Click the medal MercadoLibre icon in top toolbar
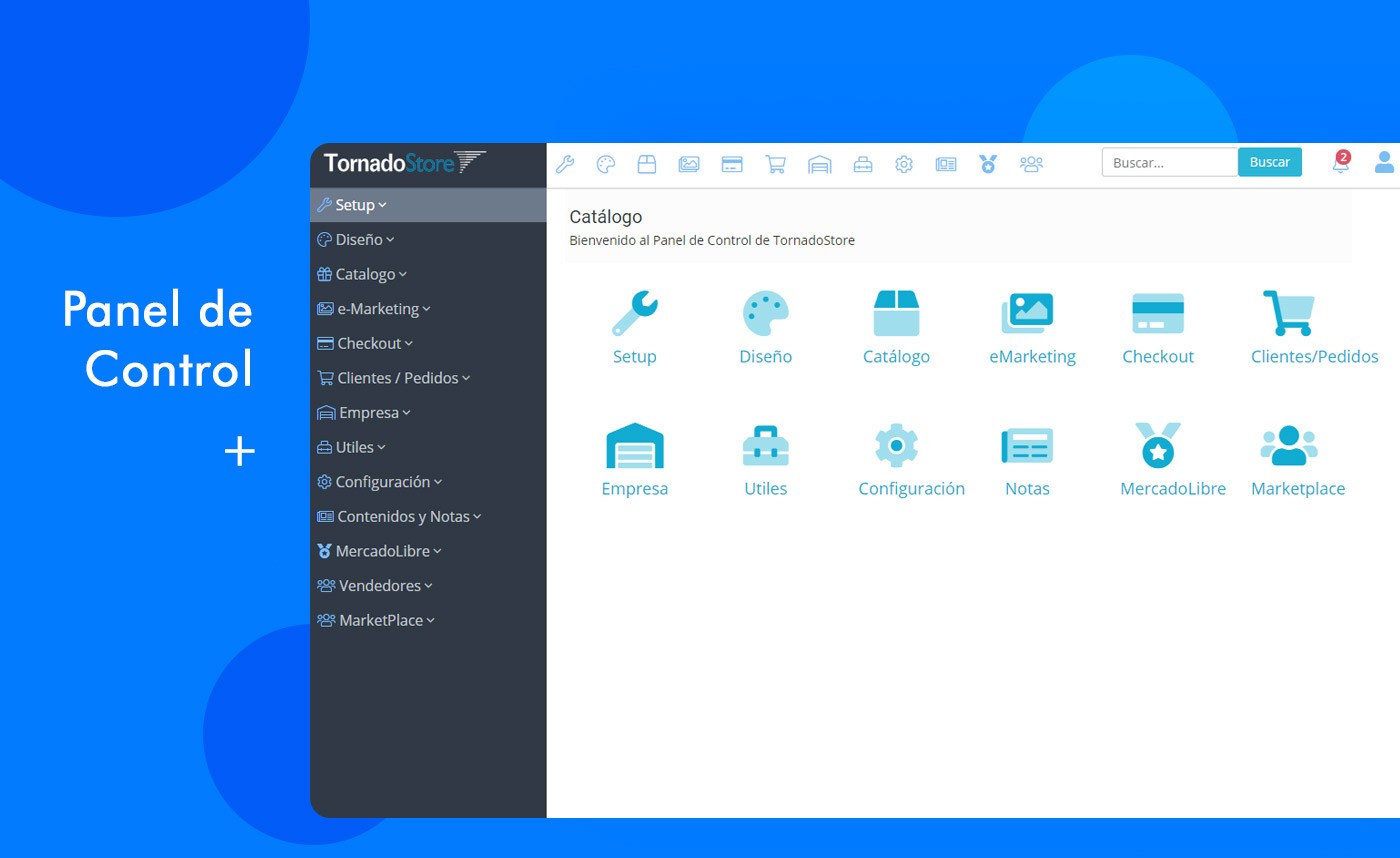This screenshot has width=1400, height=858. [988, 164]
